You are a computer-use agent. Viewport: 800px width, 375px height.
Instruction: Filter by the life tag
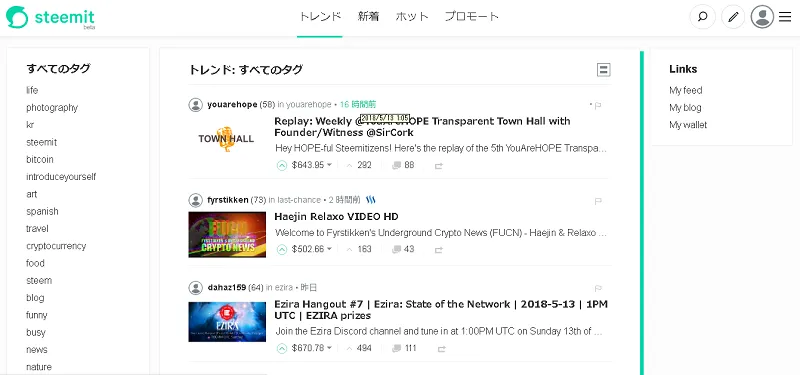pos(32,90)
